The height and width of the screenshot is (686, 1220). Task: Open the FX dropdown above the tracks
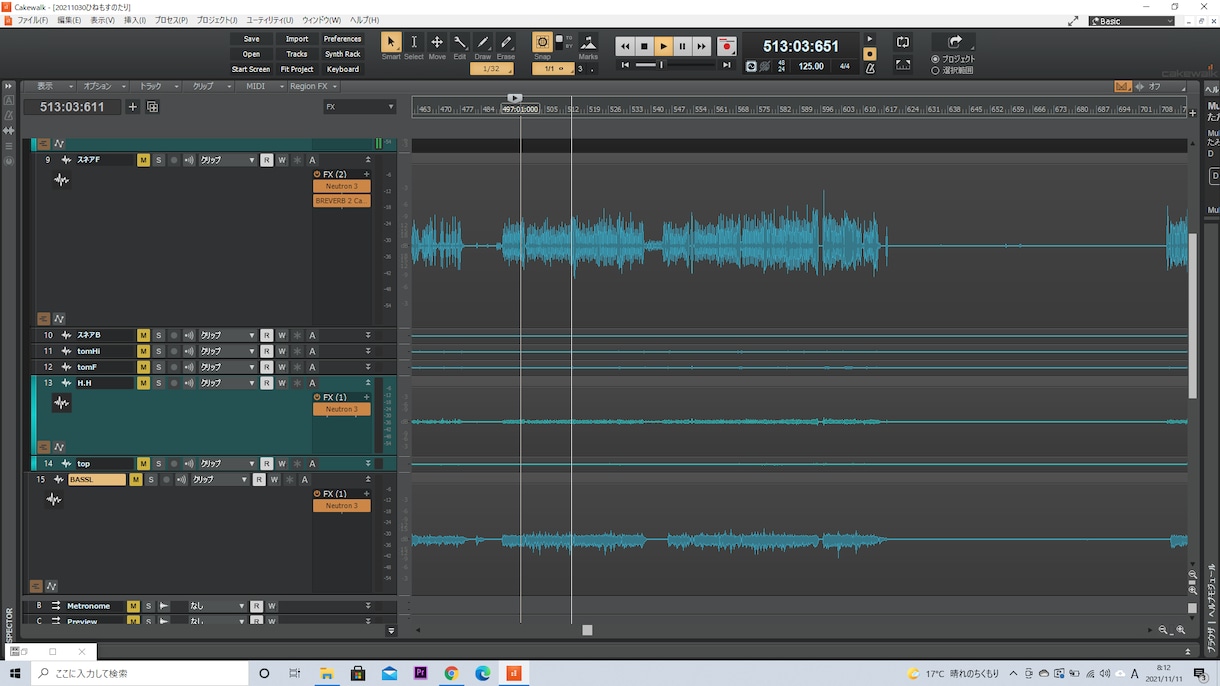click(360, 107)
